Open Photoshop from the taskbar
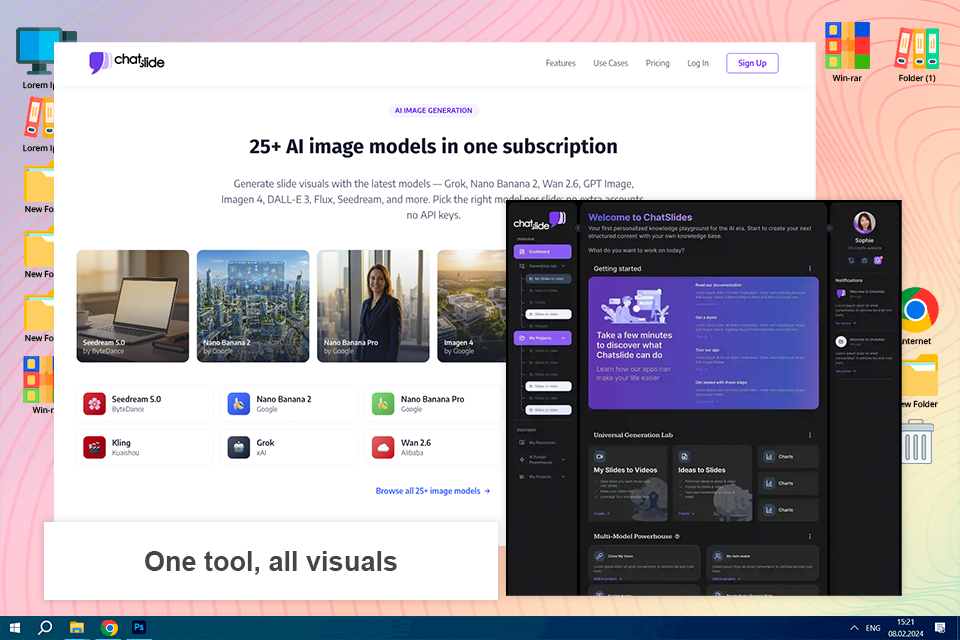The width and height of the screenshot is (960, 640). [x=139, y=628]
